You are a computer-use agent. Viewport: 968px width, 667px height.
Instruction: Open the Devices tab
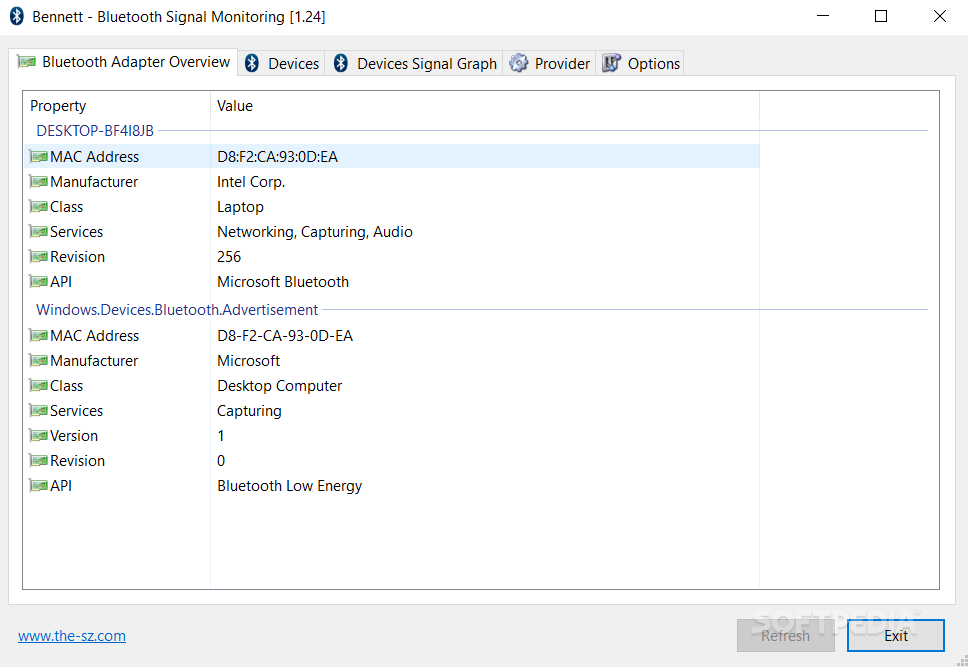click(282, 63)
